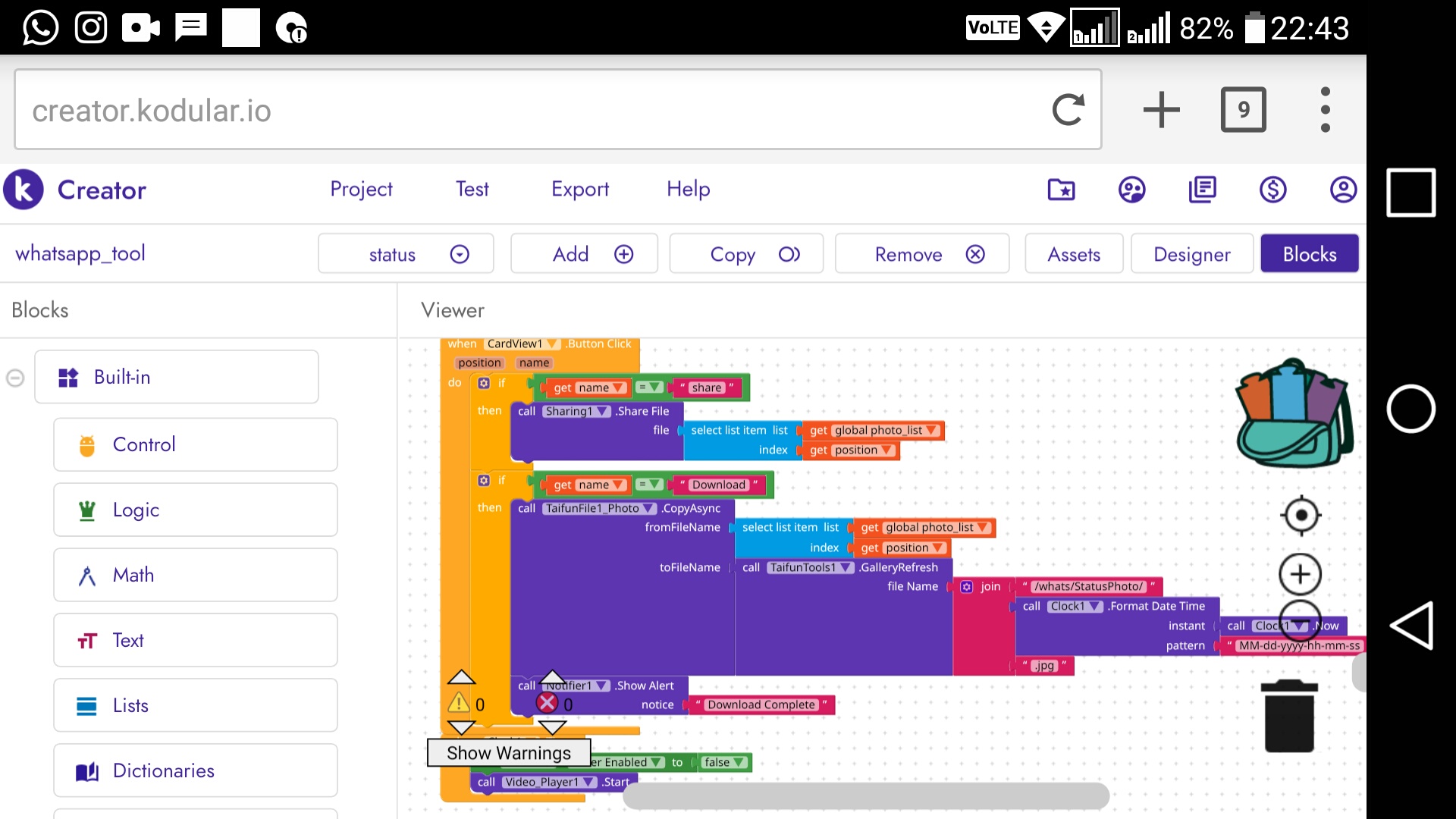The height and width of the screenshot is (819, 1456).
Task: Open the Assets panel
Action: pyautogui.click(x=1074, y=254)
